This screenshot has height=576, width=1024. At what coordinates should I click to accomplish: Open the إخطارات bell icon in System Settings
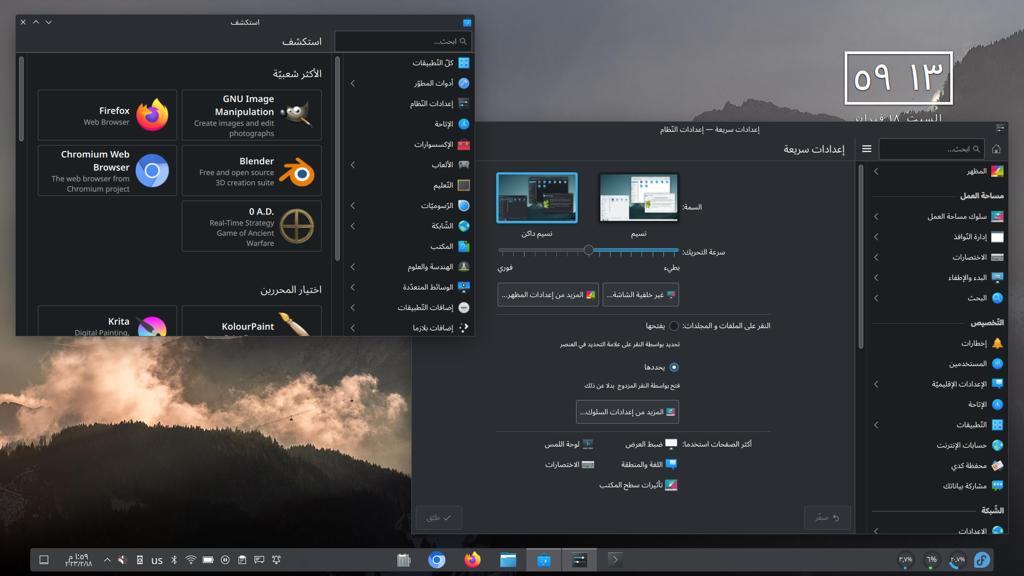(x=997, y=343)
